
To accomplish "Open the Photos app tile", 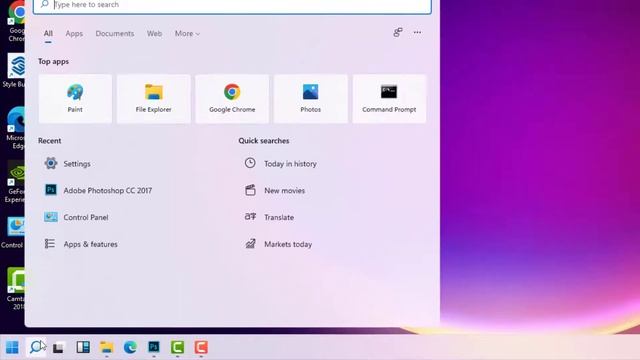I will coord(310,99).
